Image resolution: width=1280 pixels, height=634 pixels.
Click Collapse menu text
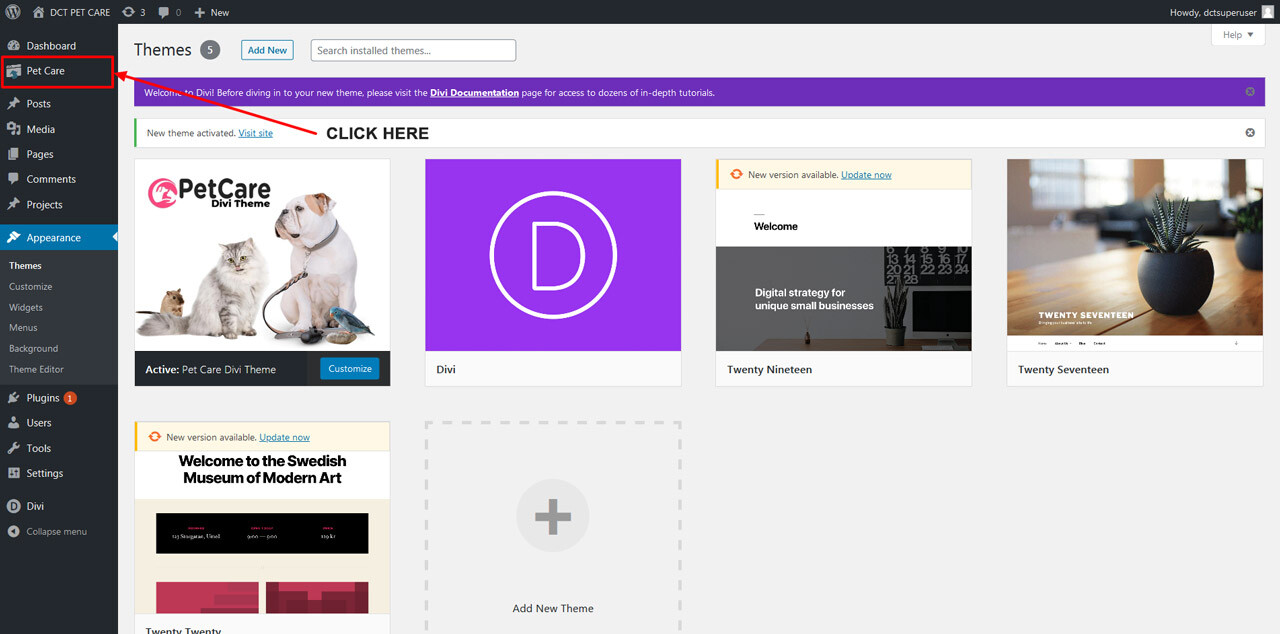pyautogui.click(x=57, y=532)
